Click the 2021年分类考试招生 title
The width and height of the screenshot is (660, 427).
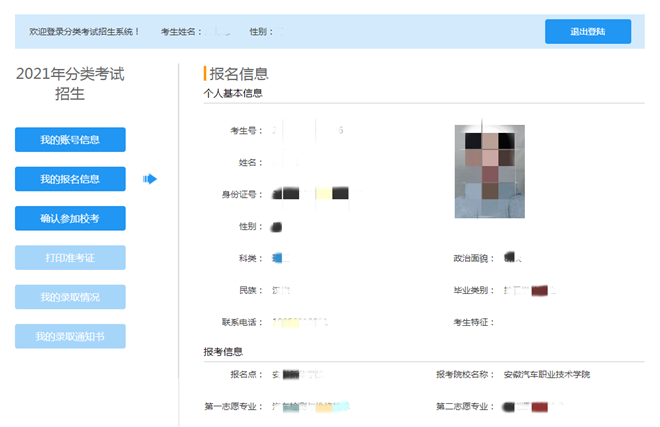[70, 83]
